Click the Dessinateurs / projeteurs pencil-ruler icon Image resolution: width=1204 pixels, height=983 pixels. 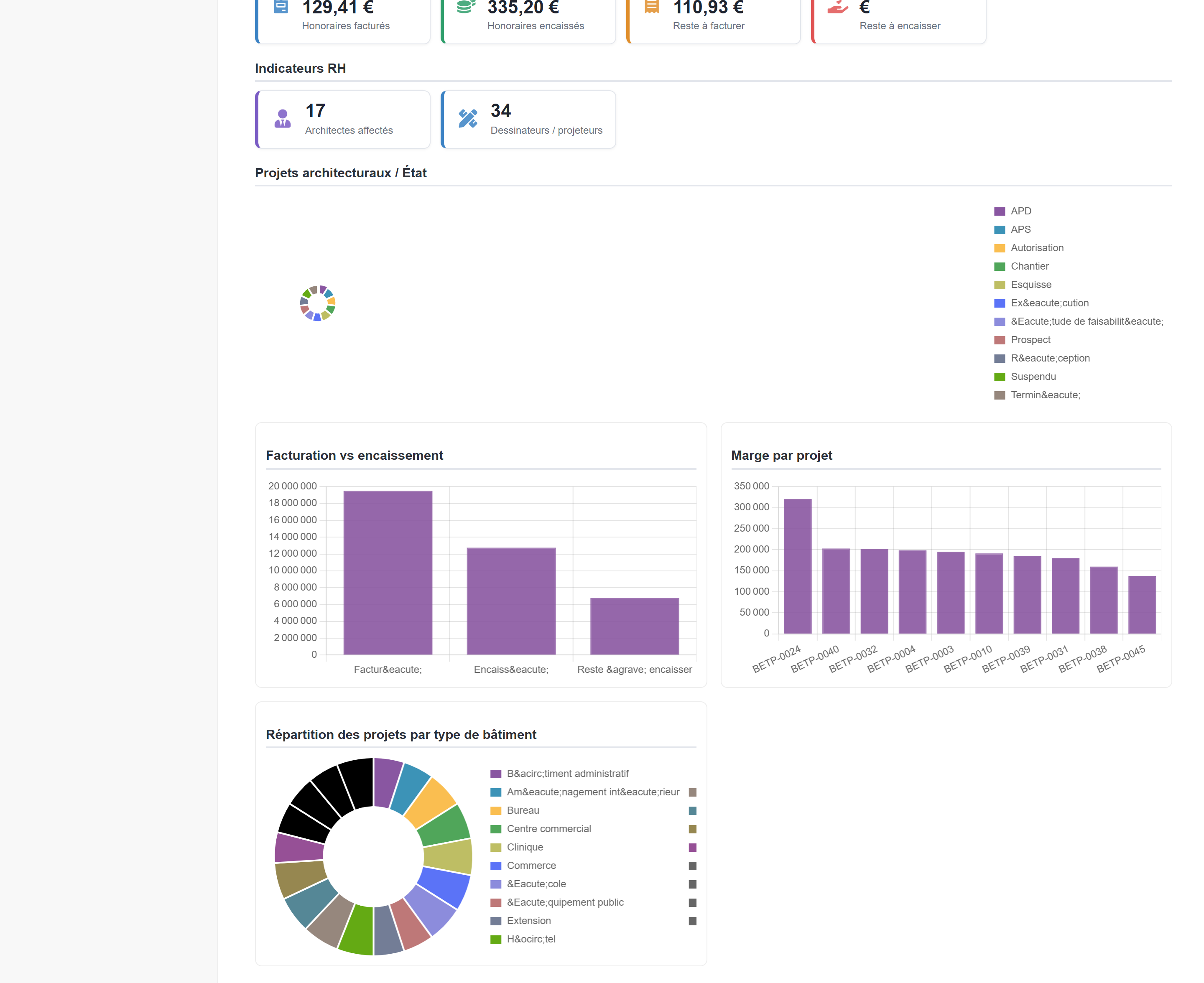click(x=468, y=118)
